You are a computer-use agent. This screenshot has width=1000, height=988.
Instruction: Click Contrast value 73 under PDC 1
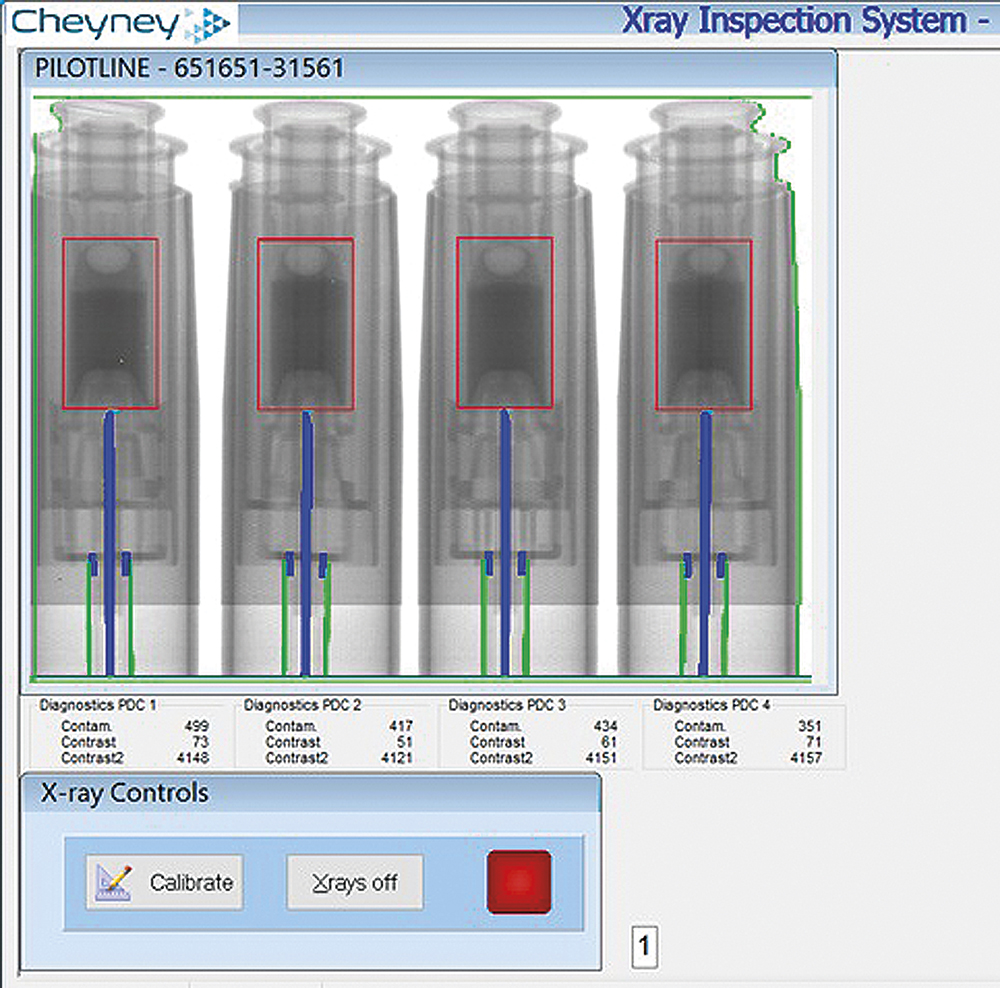coord(200,742)
